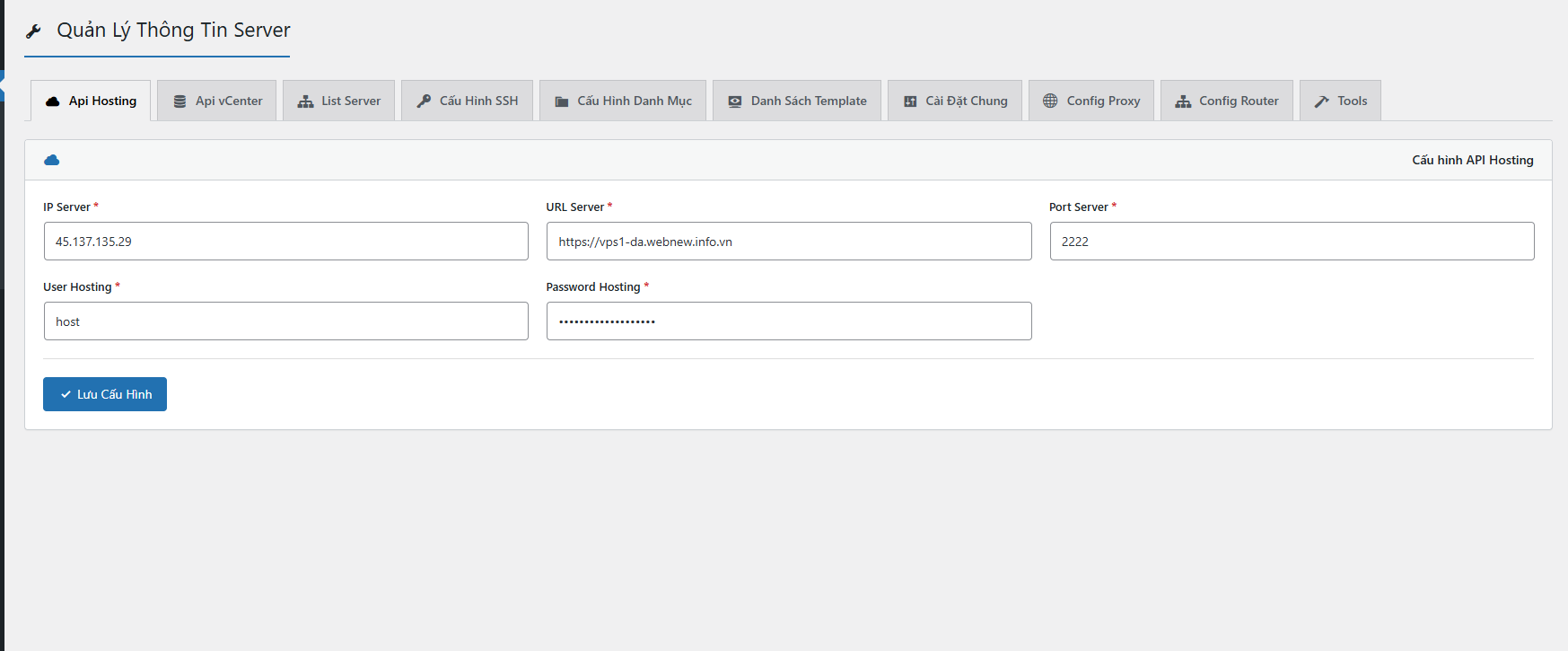This screenshot has height=651, width=1568.
Task: Click the folder icon on Cấu Hình Danh Mục tab
Action: tap(562, 101)
